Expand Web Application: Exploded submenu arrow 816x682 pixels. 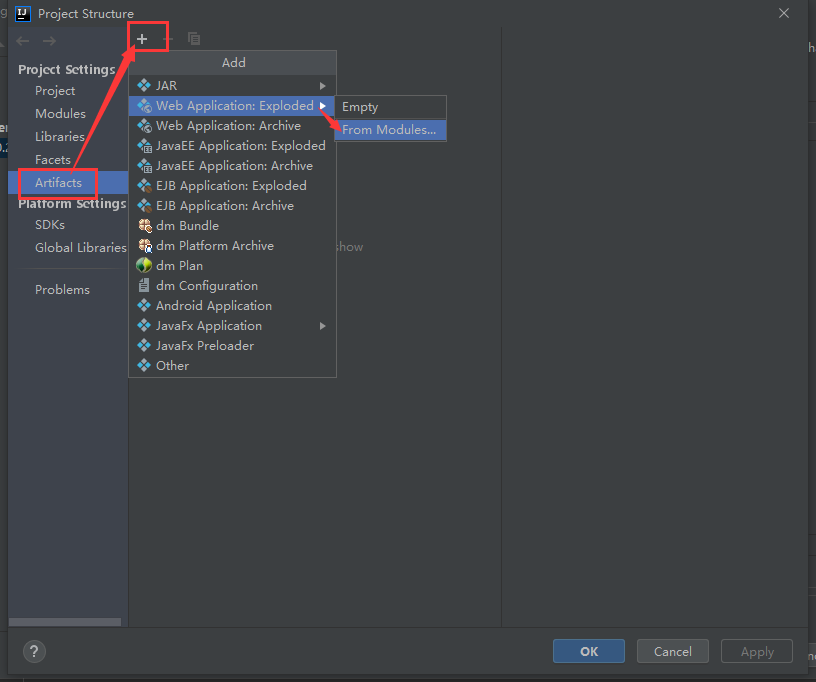click(323, 106)
